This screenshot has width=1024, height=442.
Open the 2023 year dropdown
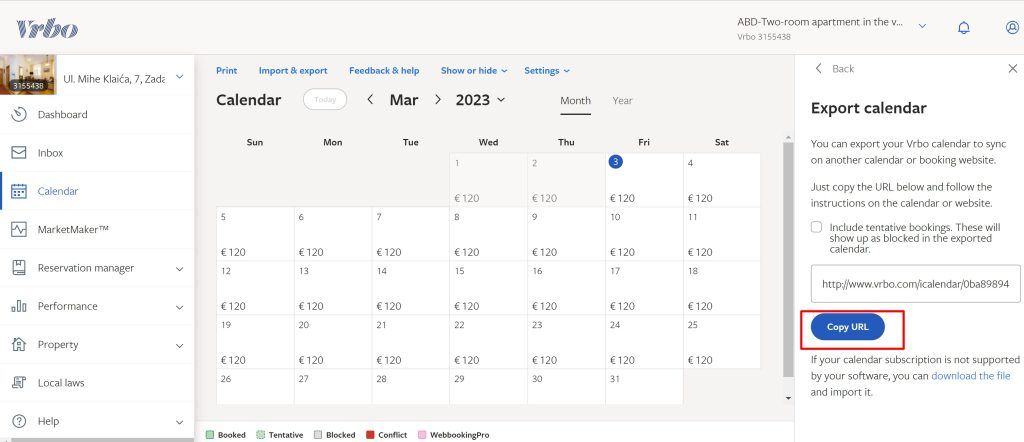pos(480,100)
